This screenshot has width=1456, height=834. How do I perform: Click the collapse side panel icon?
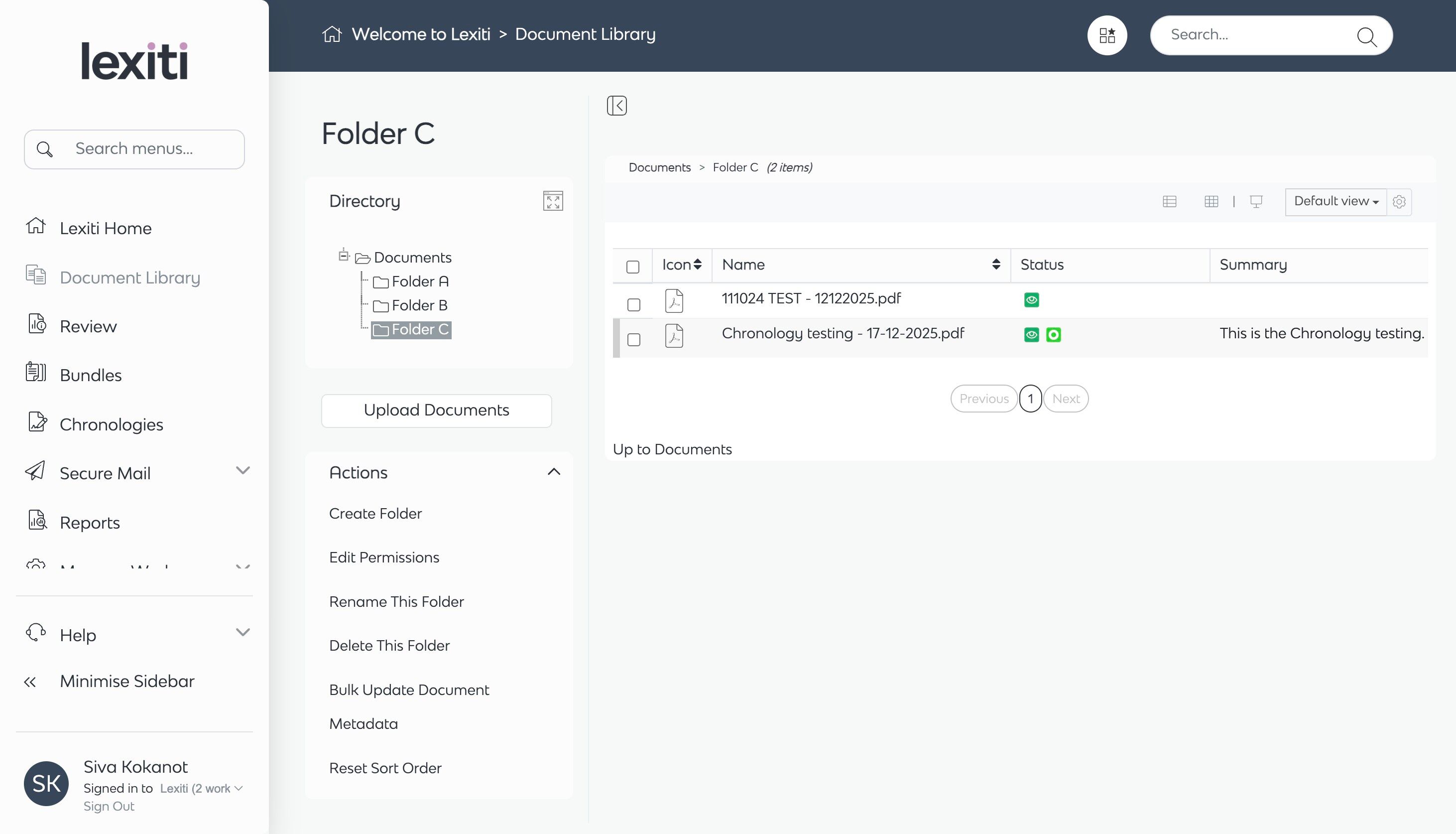point(616,106)
